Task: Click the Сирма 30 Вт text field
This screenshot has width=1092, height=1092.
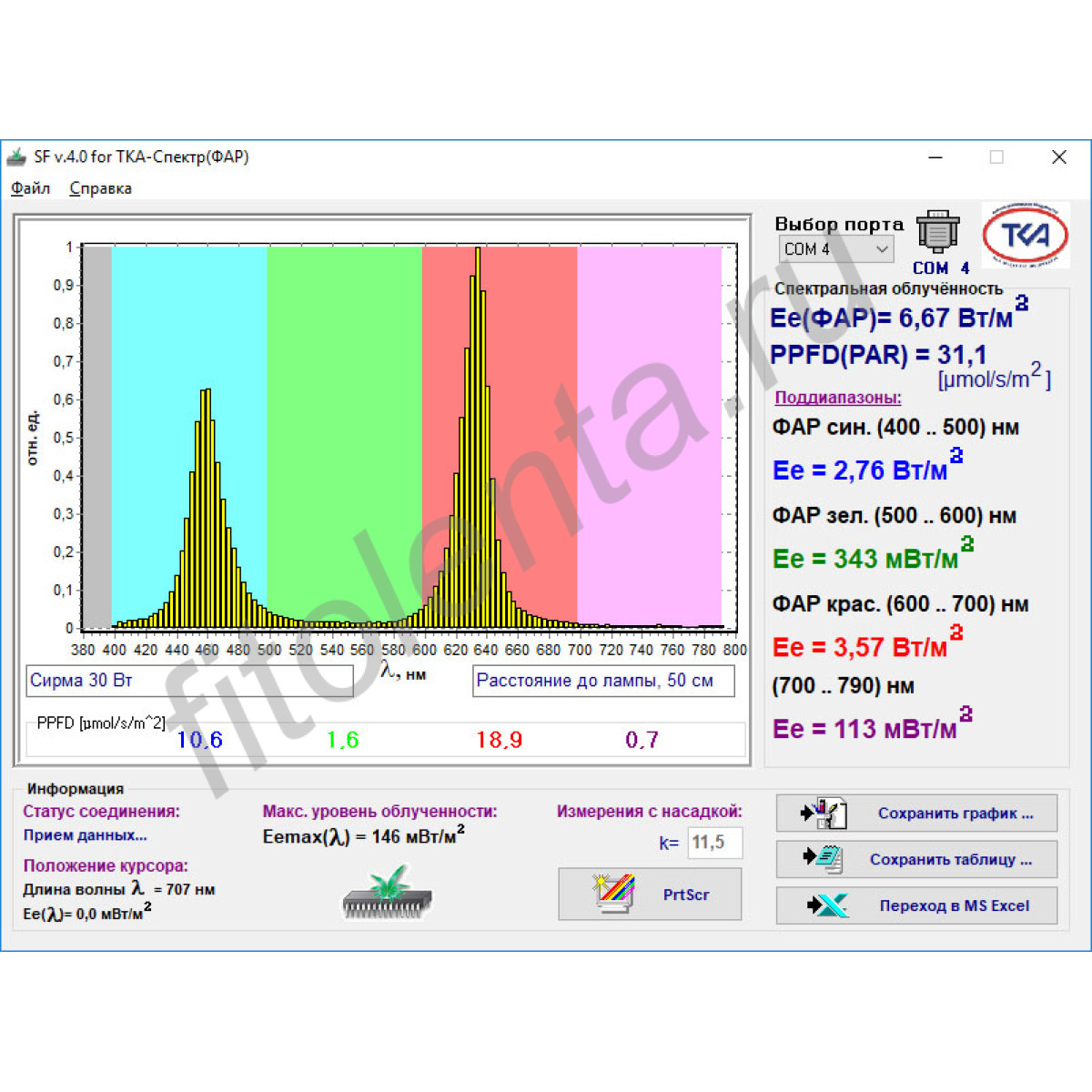Action: [x=189, y=681]
